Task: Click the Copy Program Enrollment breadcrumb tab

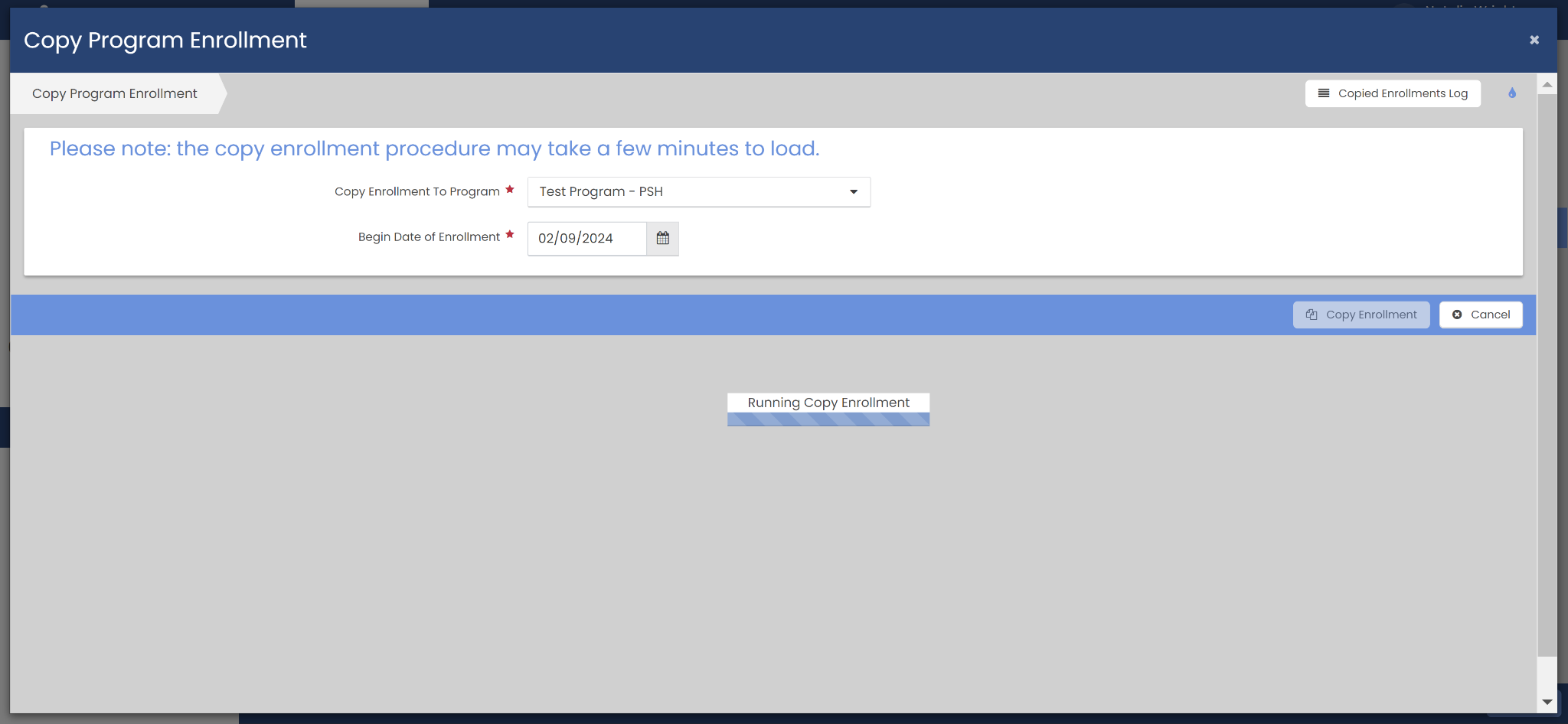Action: [115, 93]
